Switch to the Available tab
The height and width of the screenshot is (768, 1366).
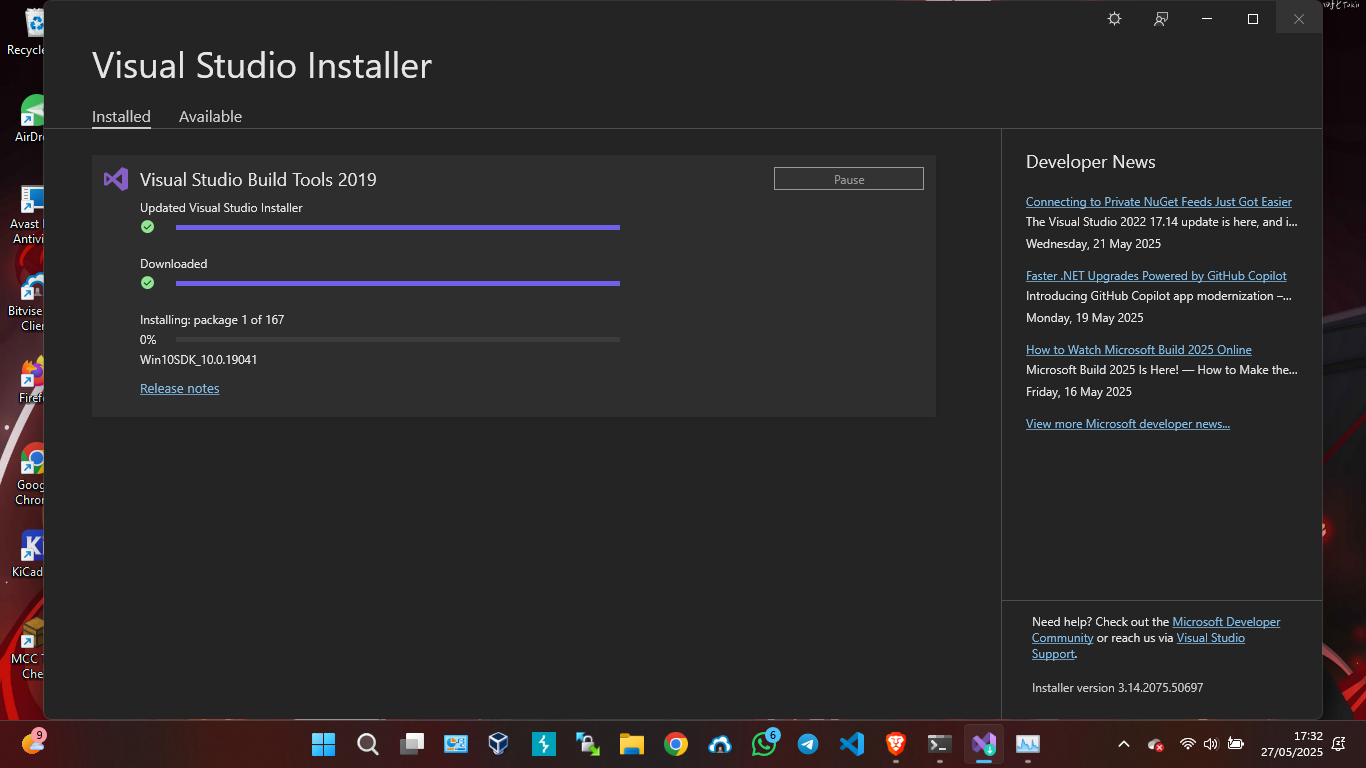210,117
